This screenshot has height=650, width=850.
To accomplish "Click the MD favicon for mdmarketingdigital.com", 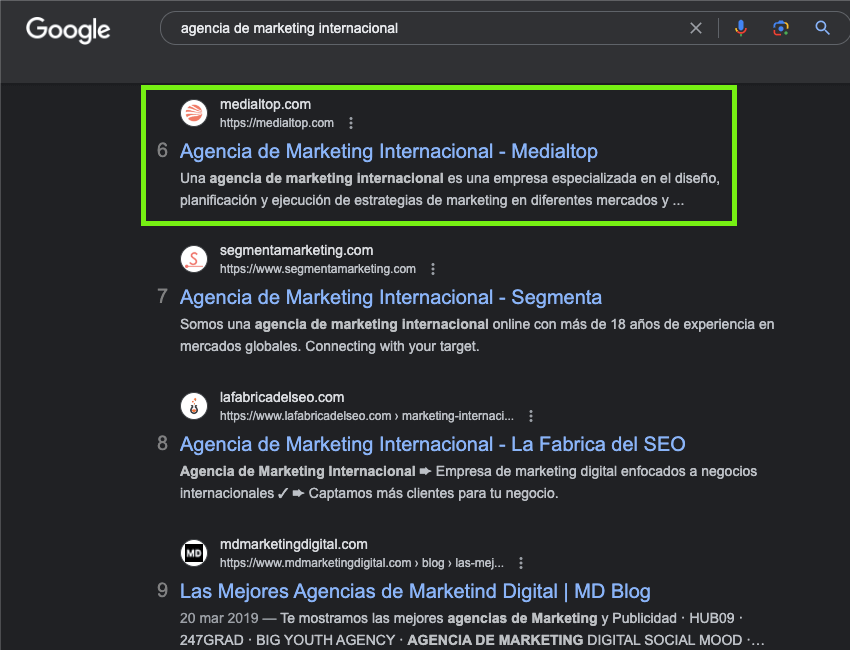I will click(x=193, y=552).
